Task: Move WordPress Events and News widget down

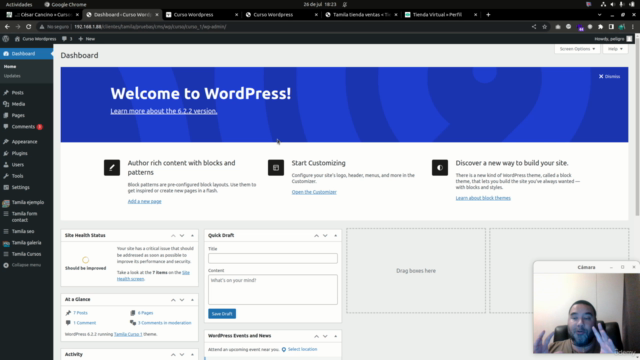Action: [x=325, y=336]
